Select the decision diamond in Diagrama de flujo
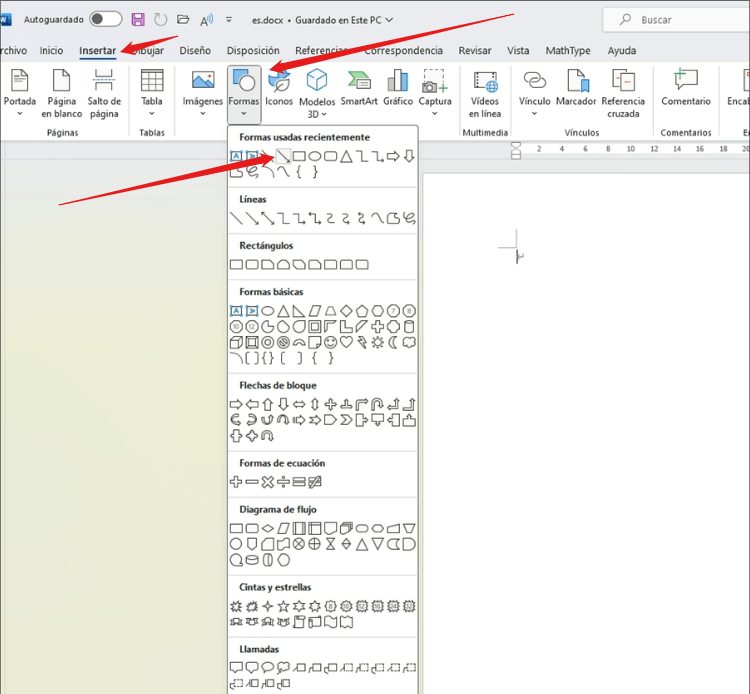Viewport: 750px width, 694px height. coord(268,529)
